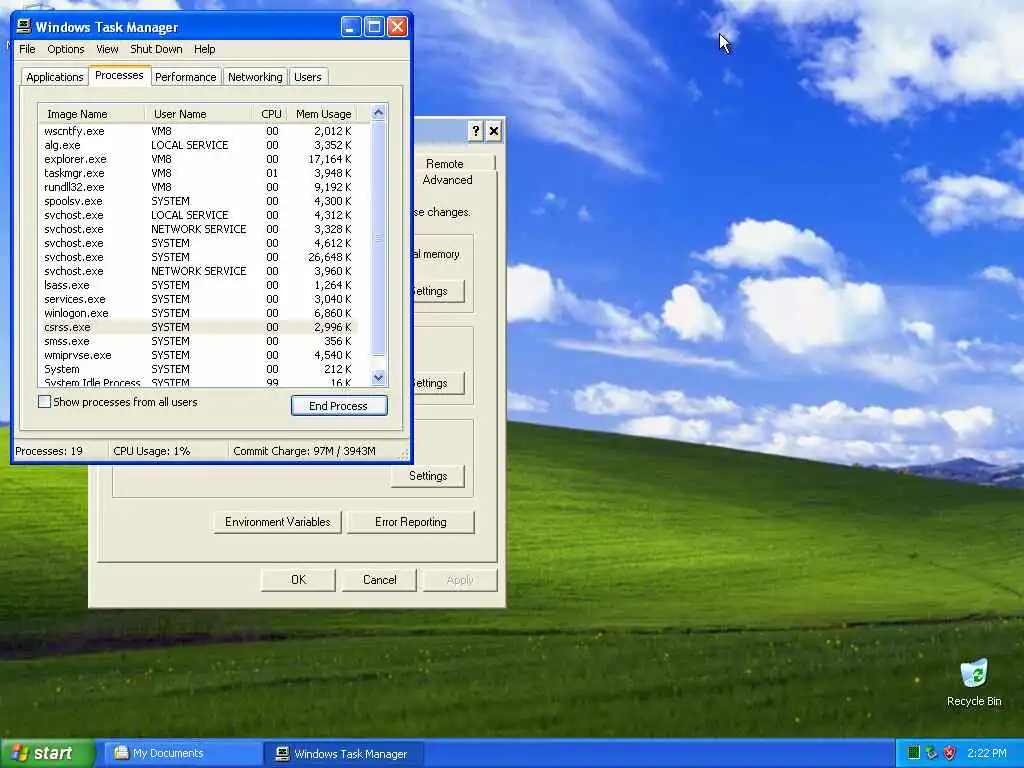The height and width of the screenshot is (768, 1024).
Task: Sort by User Name column header
Action: (198, 114)
